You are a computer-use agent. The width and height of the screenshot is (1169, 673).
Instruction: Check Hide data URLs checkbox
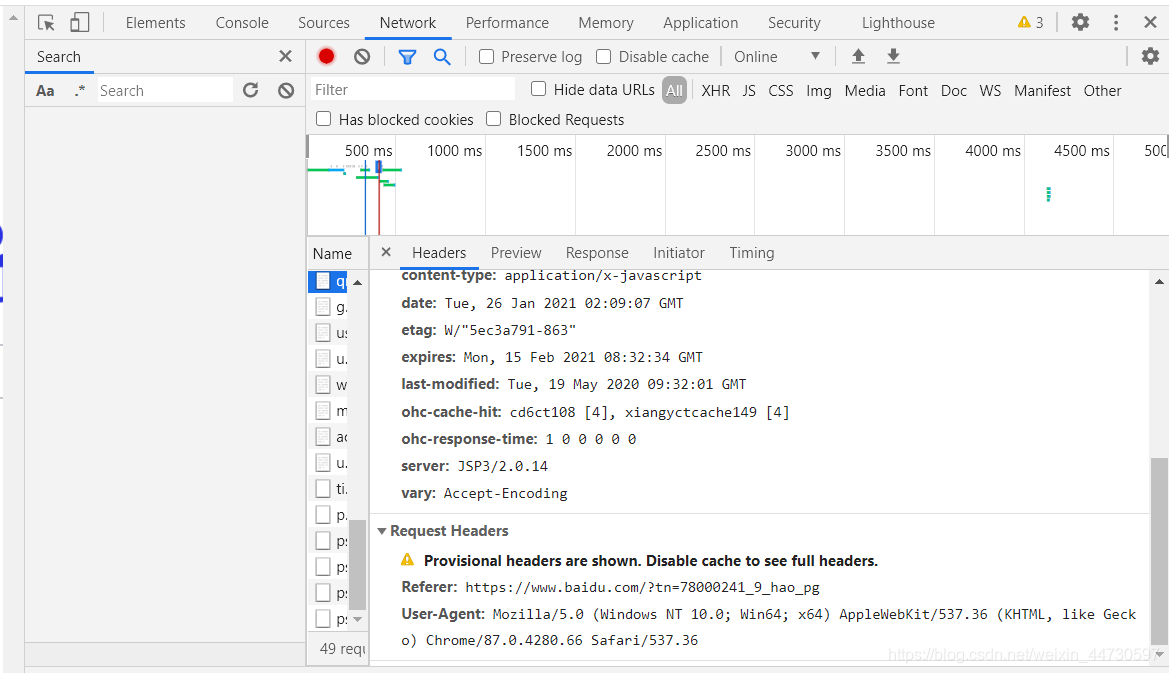[x=538, y=89]
